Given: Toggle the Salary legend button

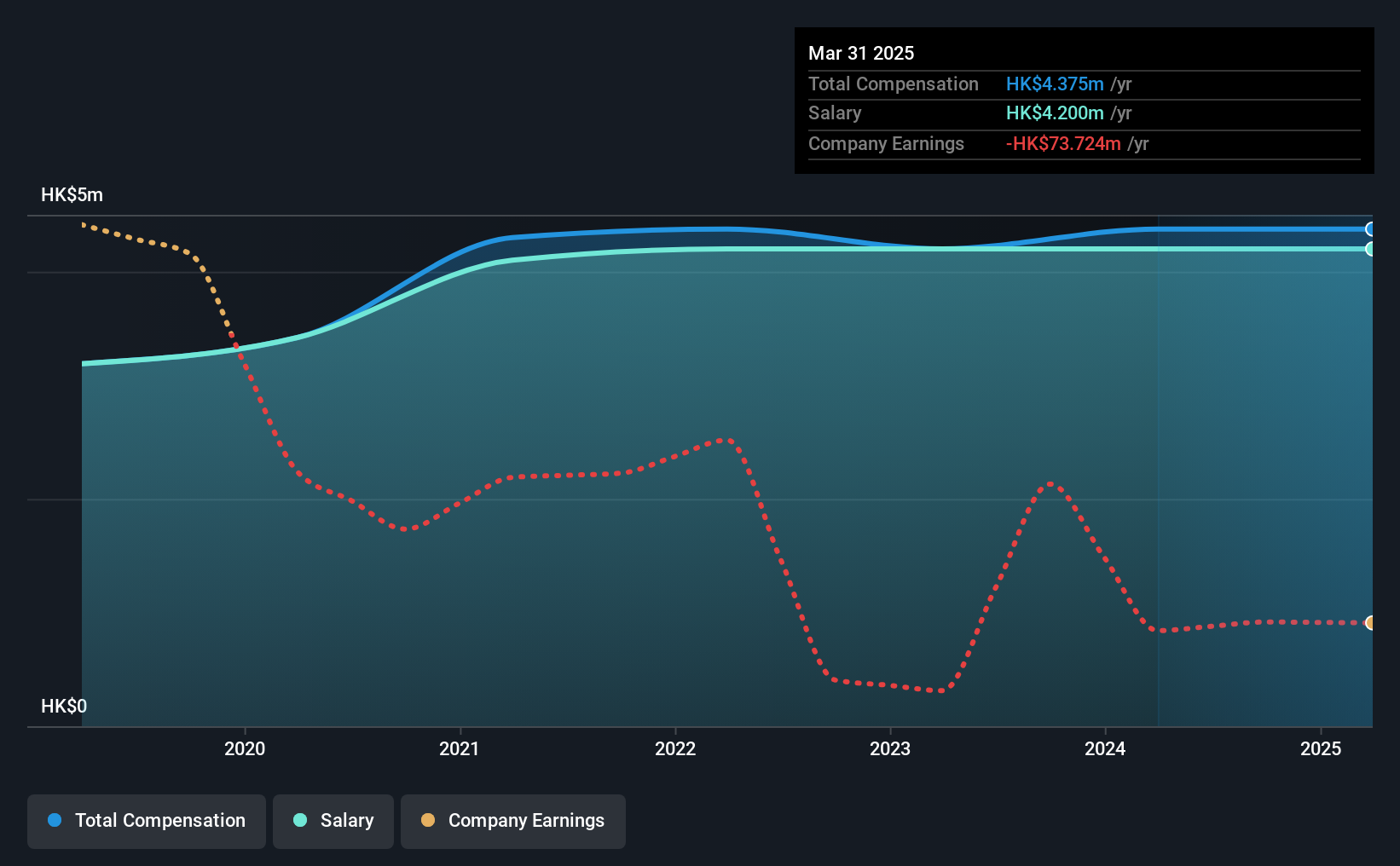Looking at the screenshot, I should point(333,821).
